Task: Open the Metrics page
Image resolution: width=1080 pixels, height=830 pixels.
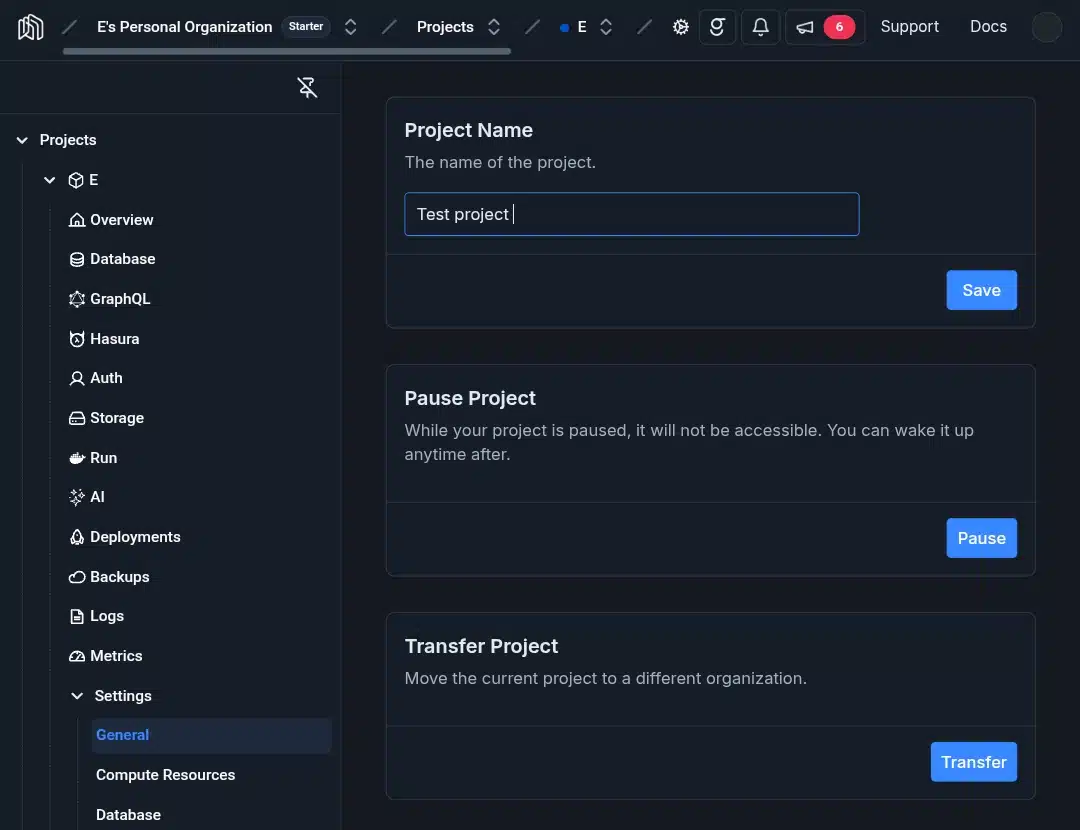Action: point(116,656)
